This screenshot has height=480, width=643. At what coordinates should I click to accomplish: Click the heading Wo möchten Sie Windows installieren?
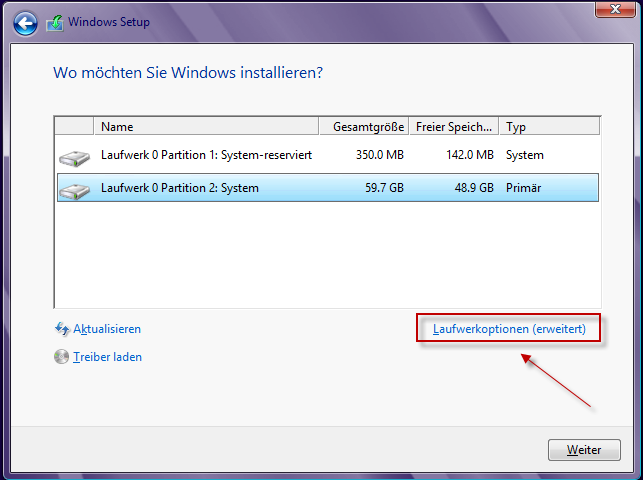pos(188,73)
